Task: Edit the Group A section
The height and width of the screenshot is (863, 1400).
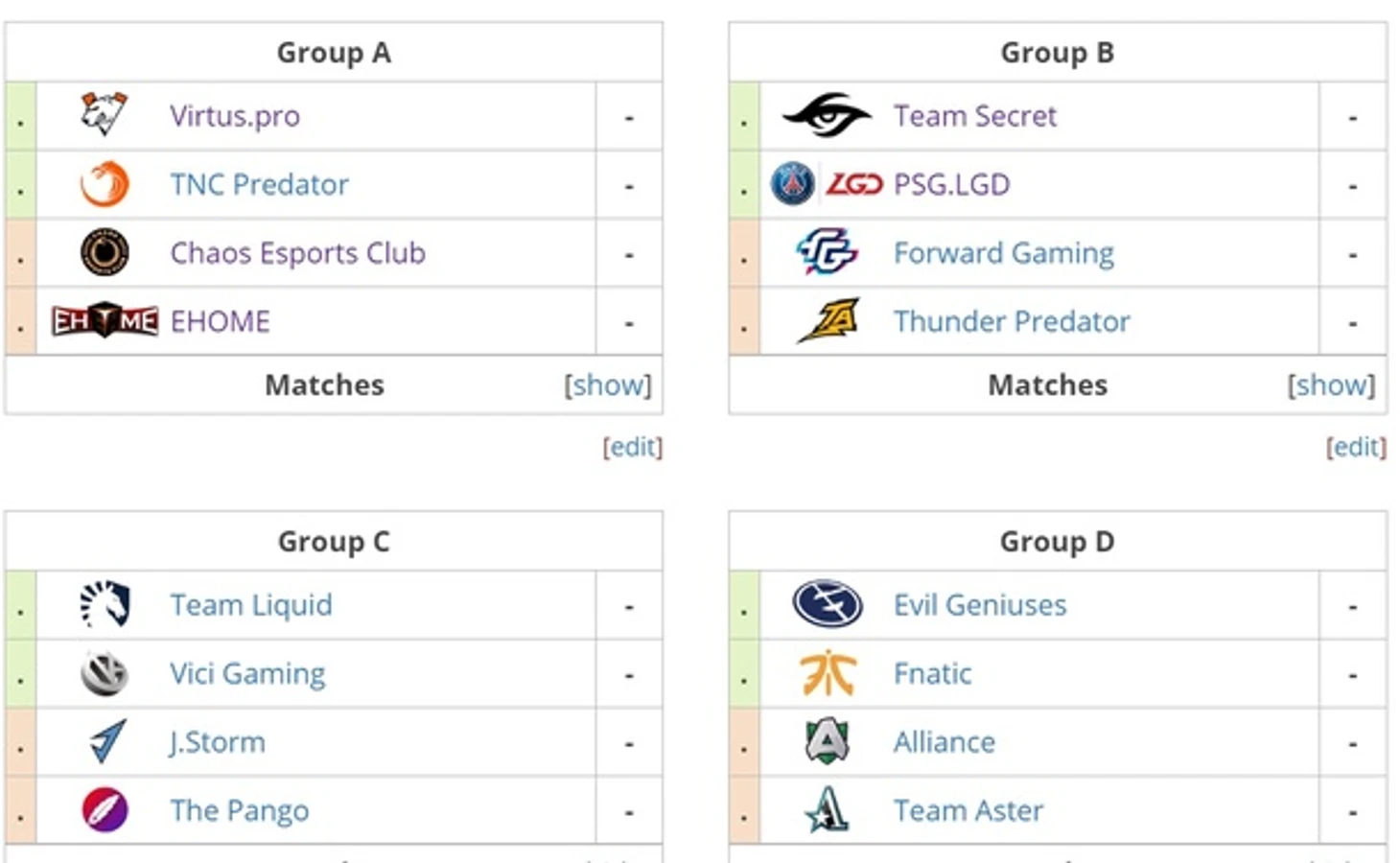Action: [x=632, y=447]
